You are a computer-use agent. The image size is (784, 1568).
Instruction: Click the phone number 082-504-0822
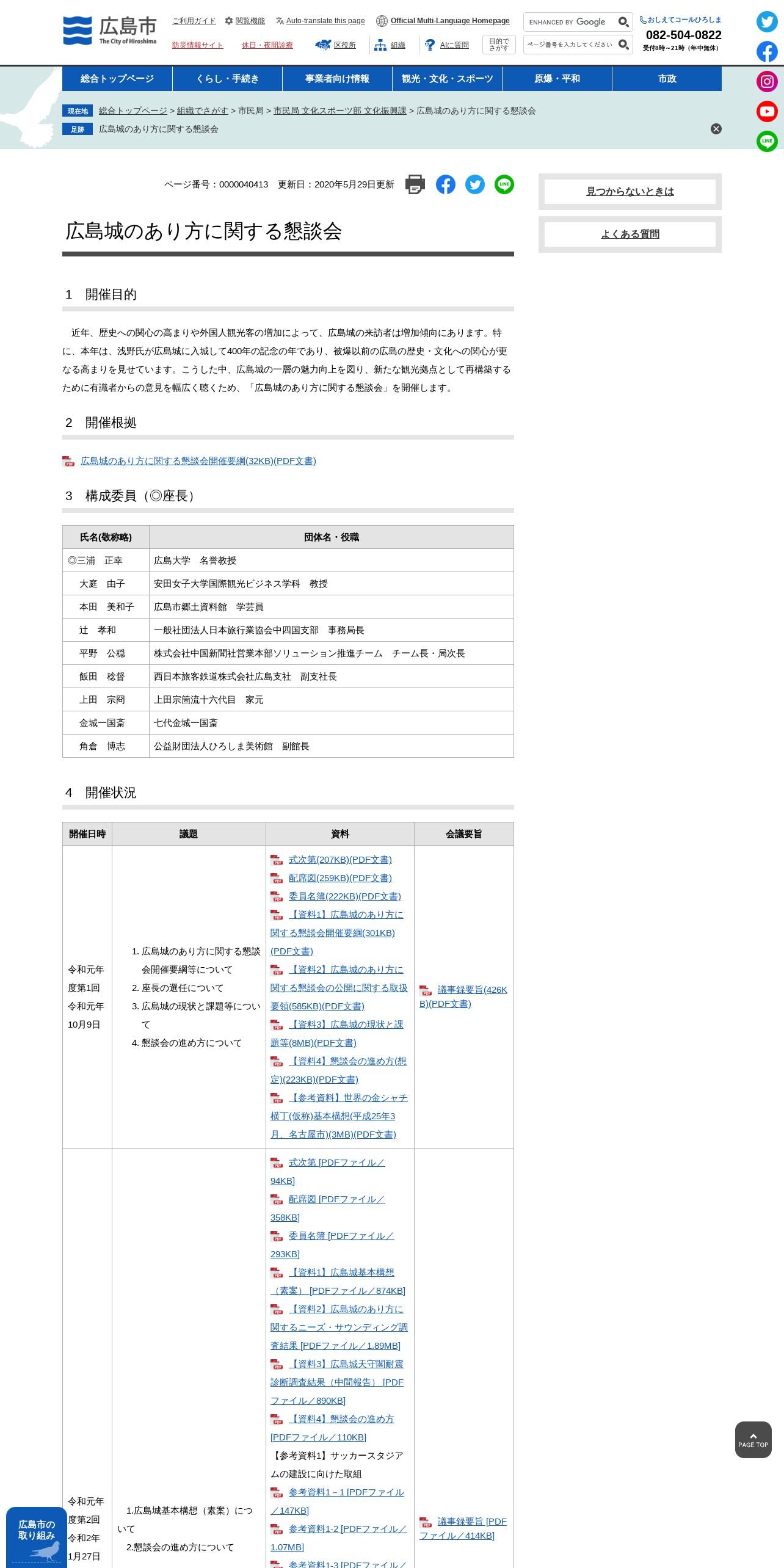tap(684, 35)
